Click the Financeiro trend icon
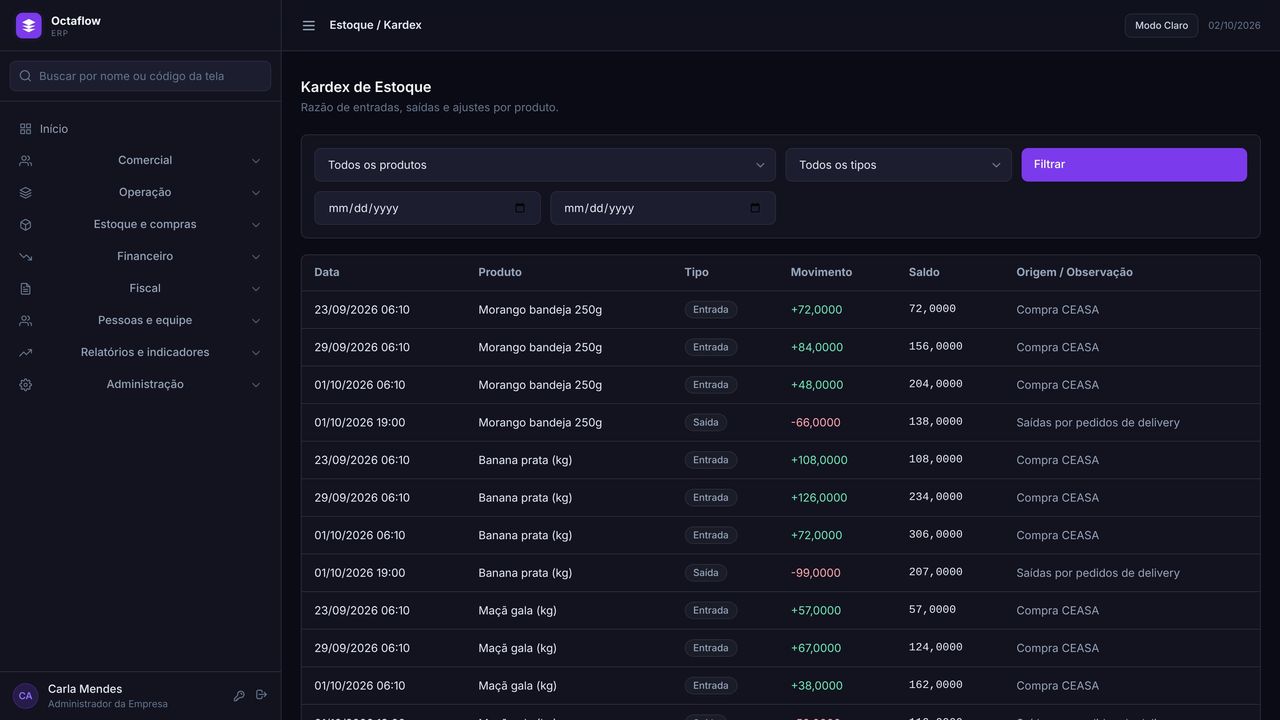The width and height of the screenshot is (1280, 720). tap(26, 257)
